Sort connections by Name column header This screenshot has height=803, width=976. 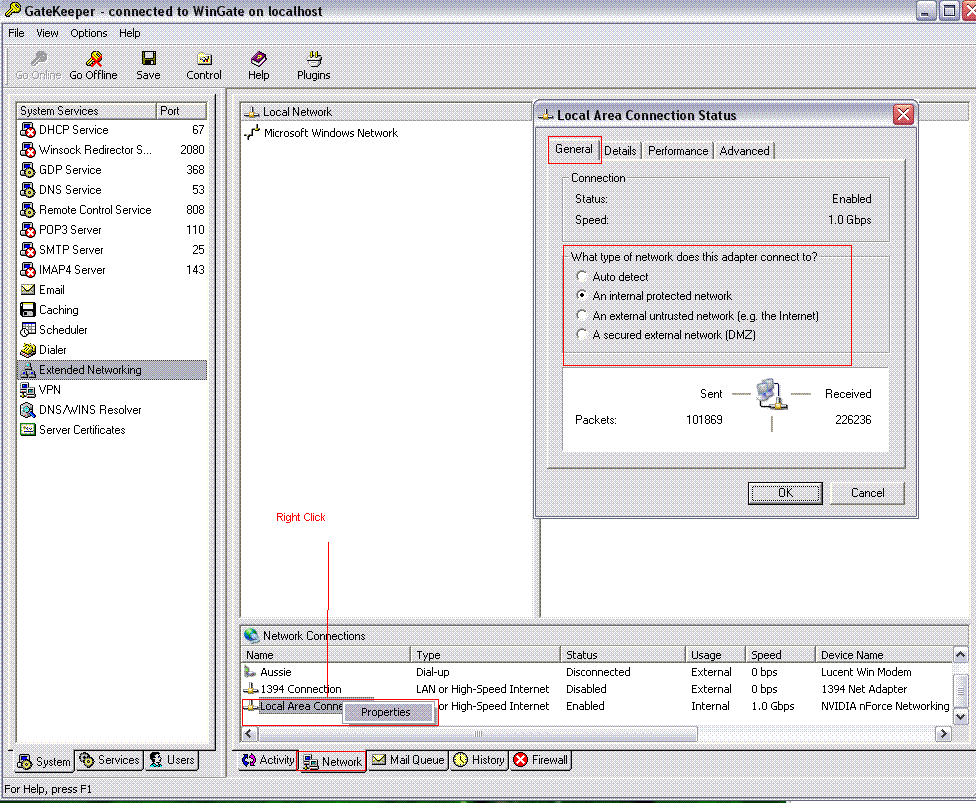(x=326, y=655)
